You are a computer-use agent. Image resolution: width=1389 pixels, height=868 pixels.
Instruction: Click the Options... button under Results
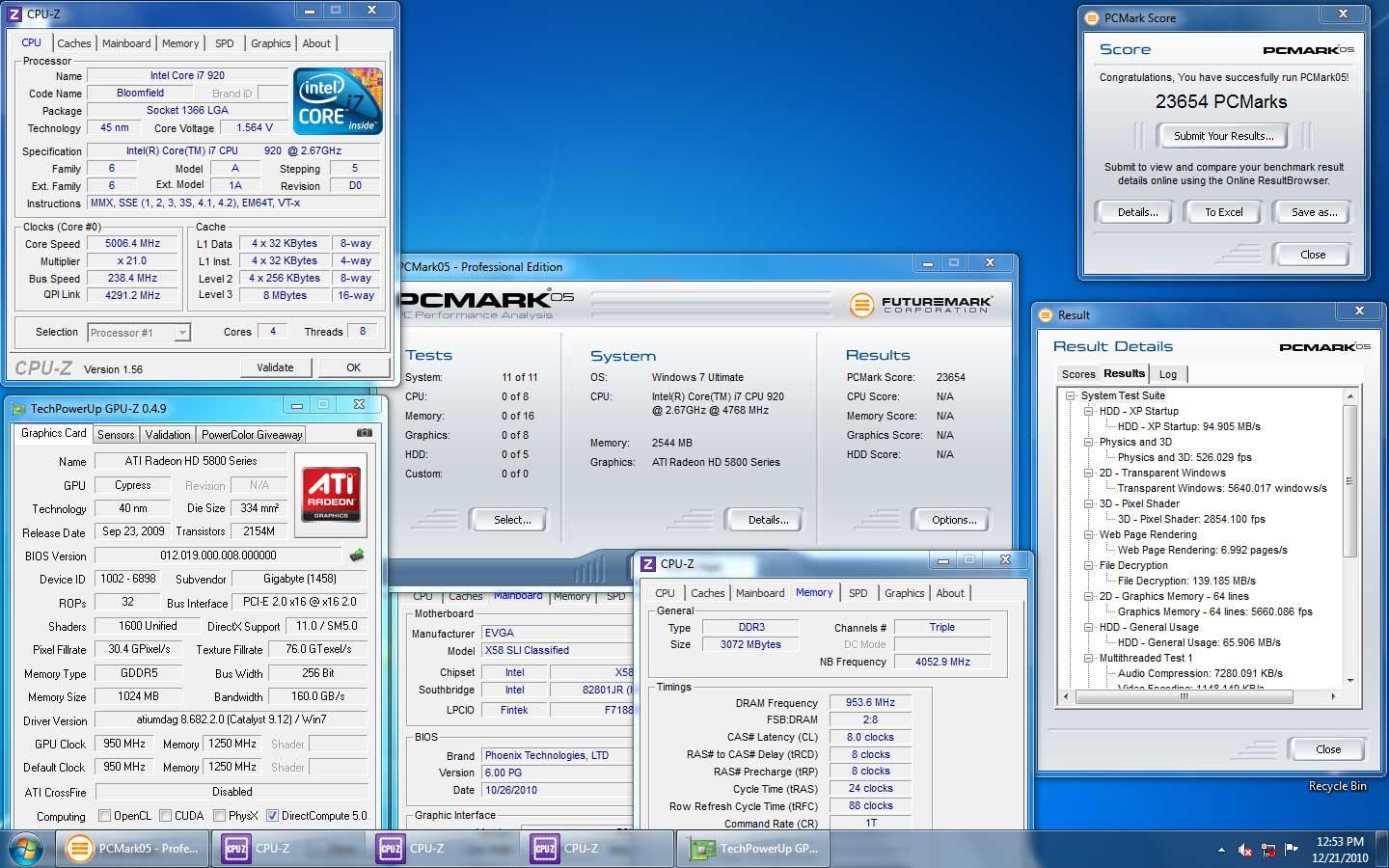[954, 520]
